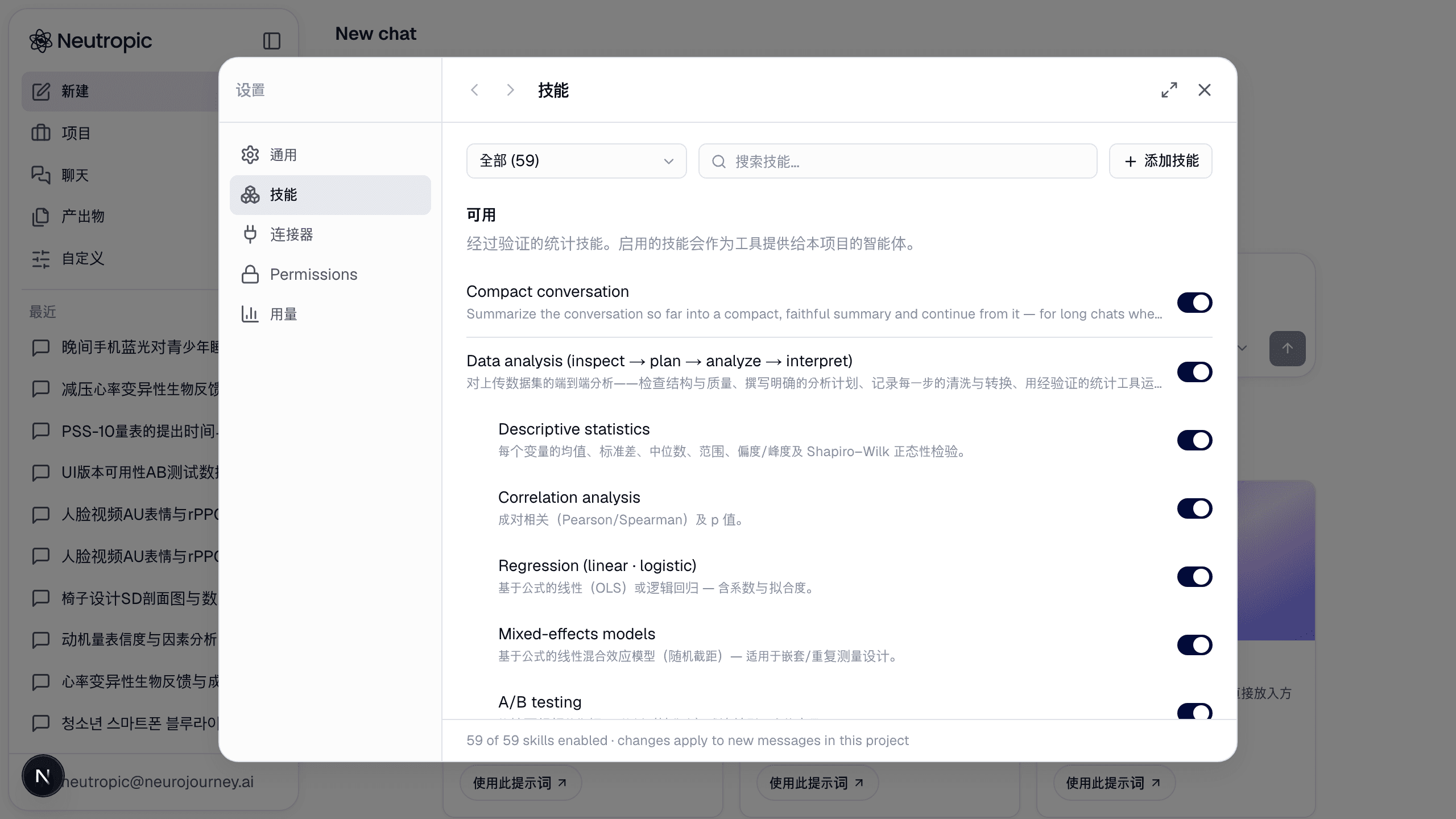
Task: Go back with the left arrow
Action: [475, 90]
